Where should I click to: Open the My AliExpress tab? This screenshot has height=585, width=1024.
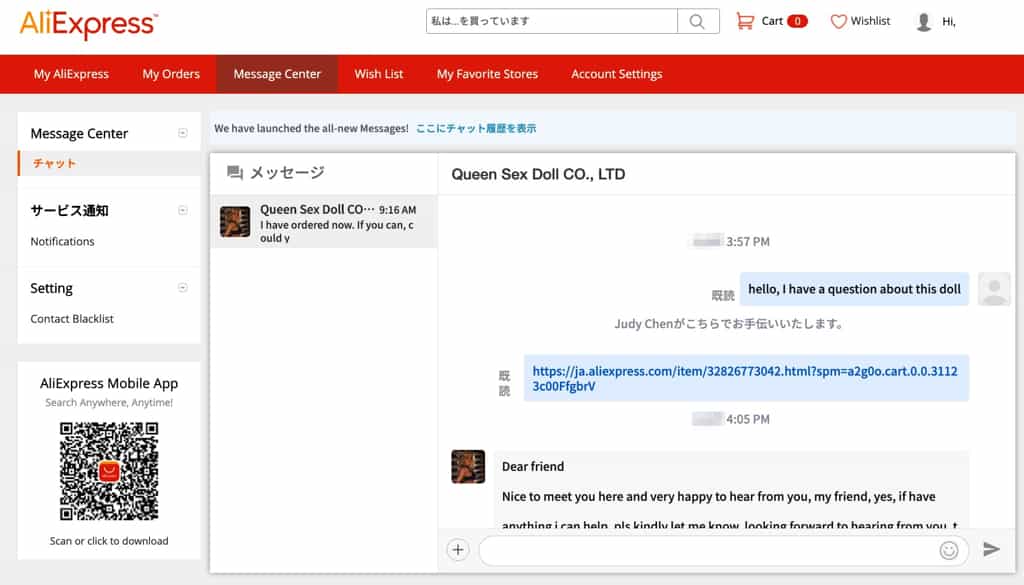pos(71,74)
